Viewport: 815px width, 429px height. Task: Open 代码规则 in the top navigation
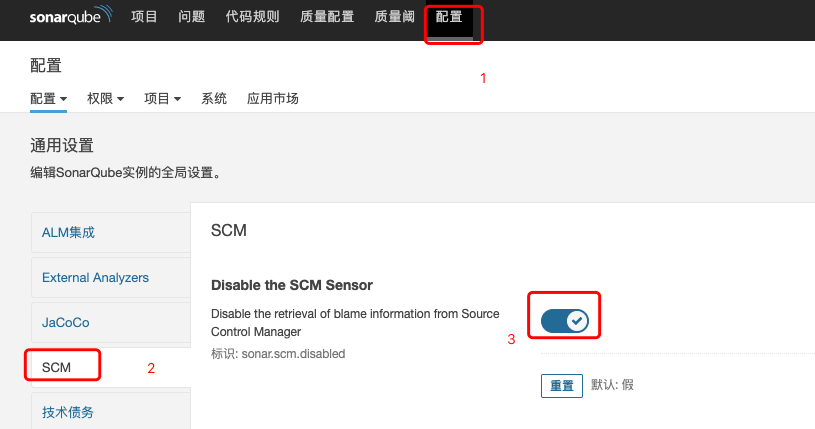(252, 16)
